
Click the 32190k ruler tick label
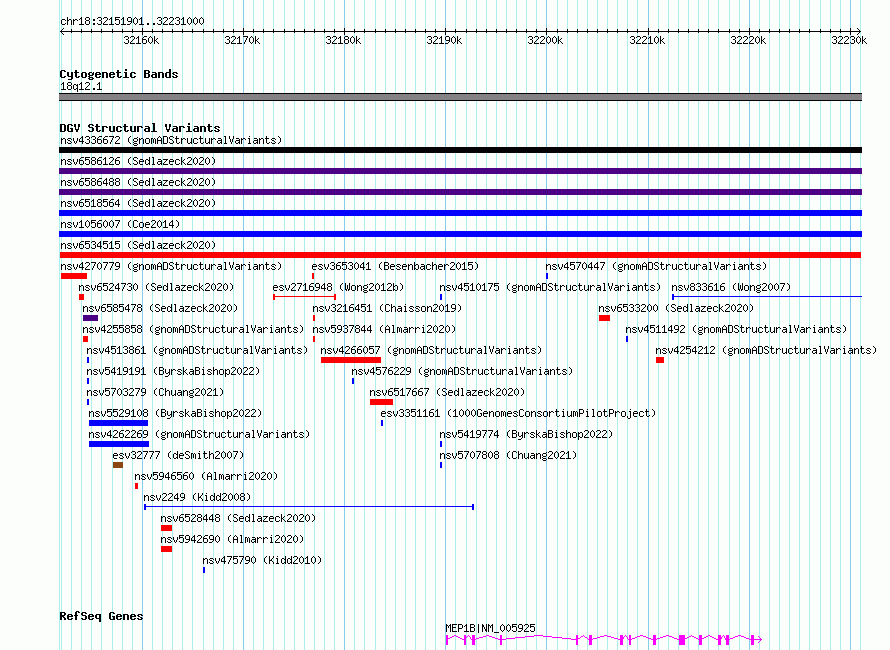point(444,40)
